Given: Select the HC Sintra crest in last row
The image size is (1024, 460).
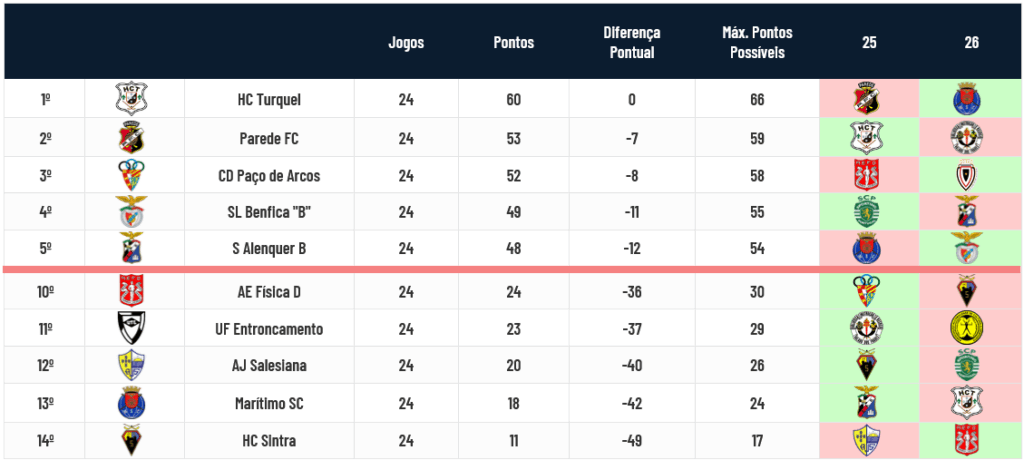Looking at the screenshot, I should pos(131,440).
